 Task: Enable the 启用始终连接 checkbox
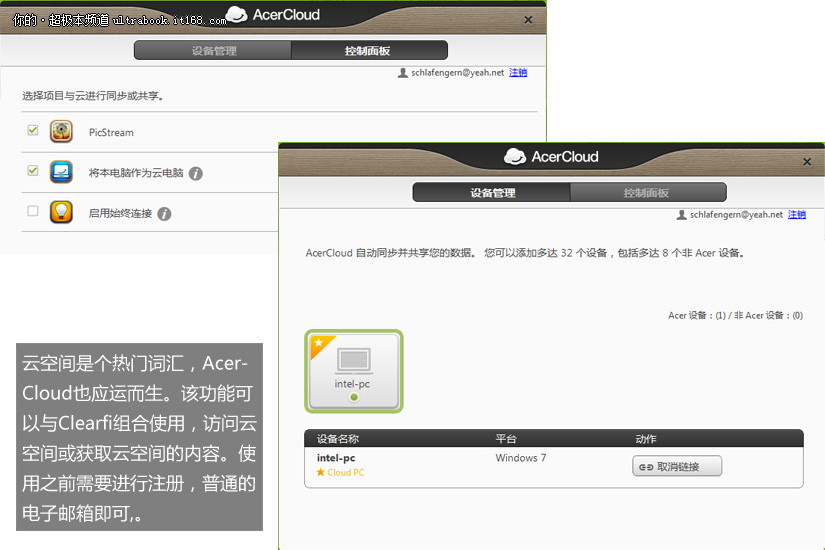tap(33, 211)
